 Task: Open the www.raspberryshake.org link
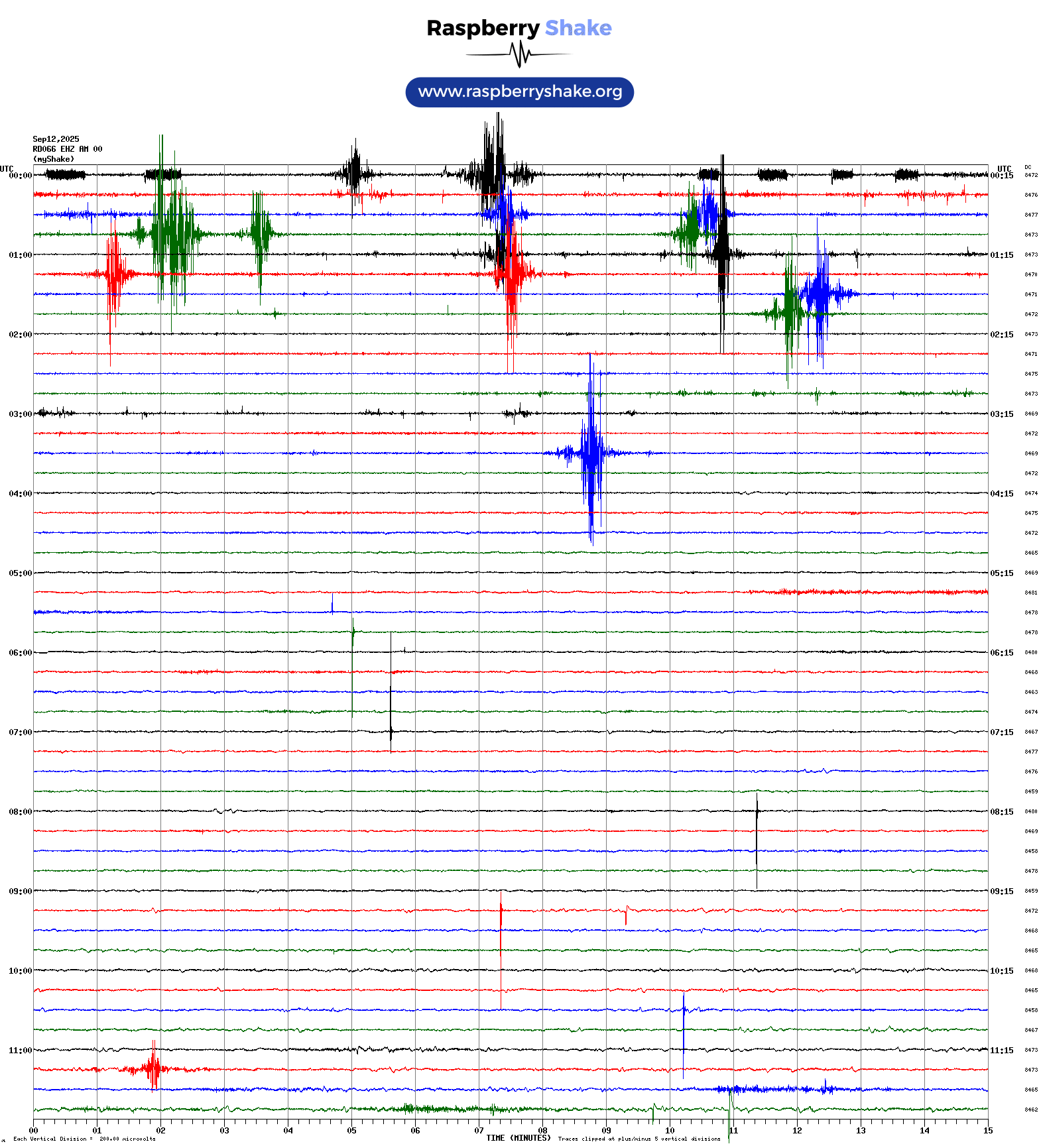[x=519, y=92]
